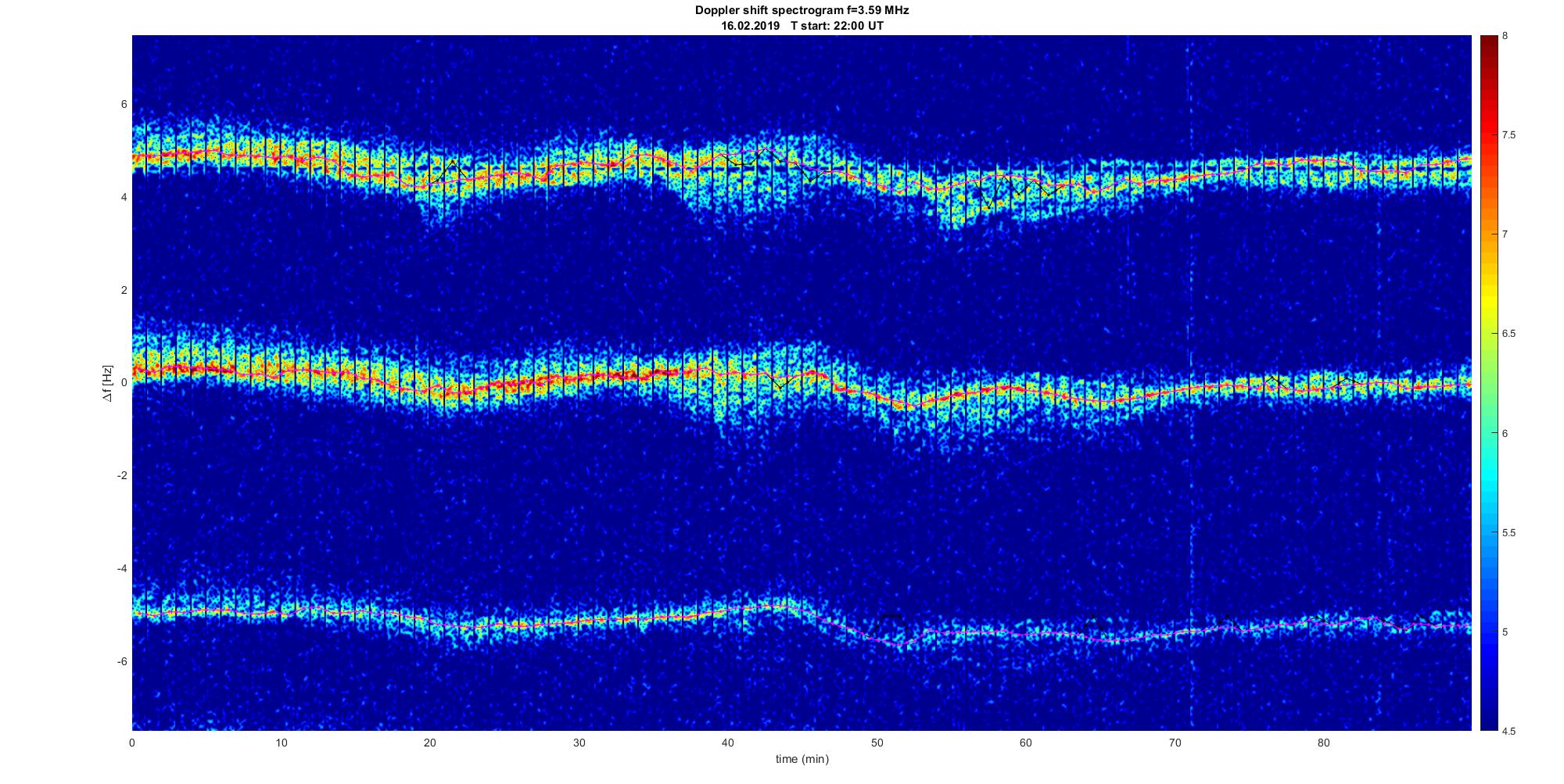Image resolution: width=1564 pixels, height=784 pixels.
Task: Click the y-axis tick label "-2"
Action: coord(123,475)
